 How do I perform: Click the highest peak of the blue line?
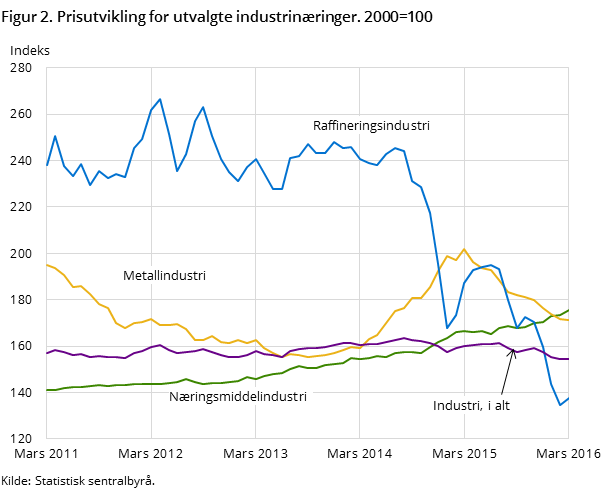point(160,99)
